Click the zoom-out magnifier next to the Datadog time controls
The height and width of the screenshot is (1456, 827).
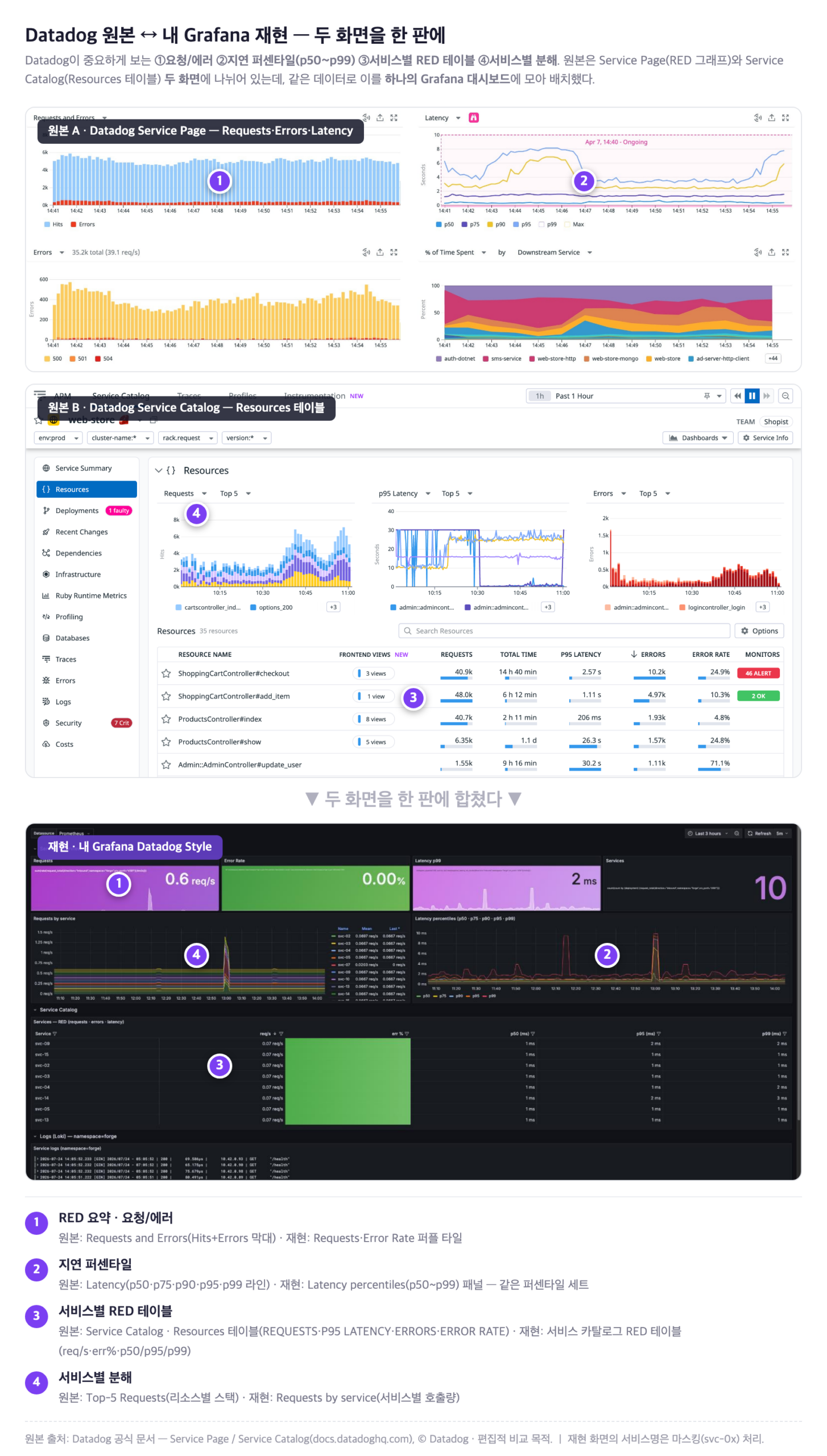pyautogui.click(x=785, y=396)
